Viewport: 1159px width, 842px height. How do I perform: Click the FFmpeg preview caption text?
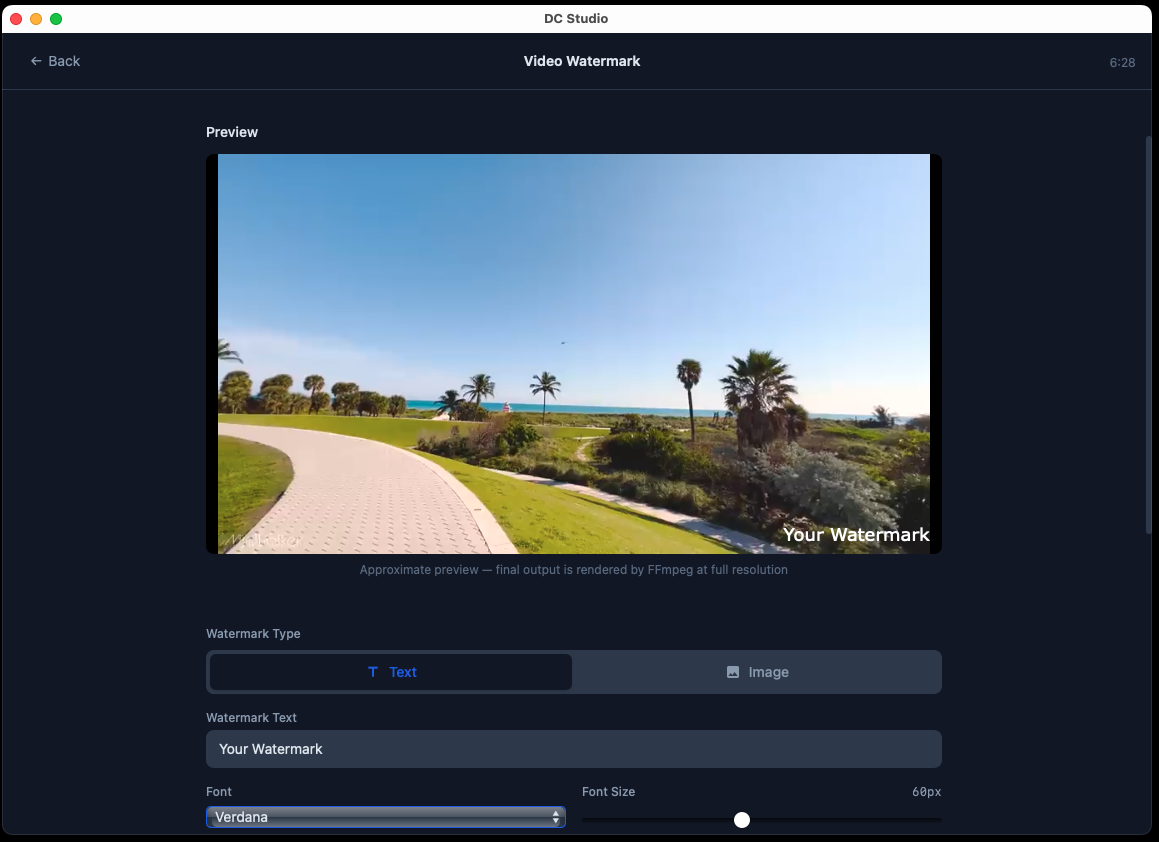(573, 569)
